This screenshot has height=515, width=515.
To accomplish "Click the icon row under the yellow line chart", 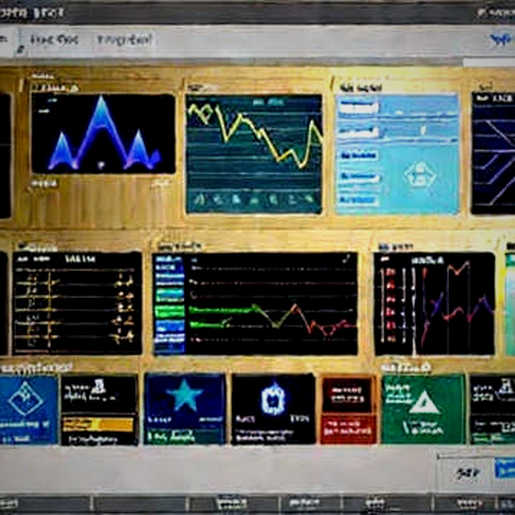I will point(254,199).
